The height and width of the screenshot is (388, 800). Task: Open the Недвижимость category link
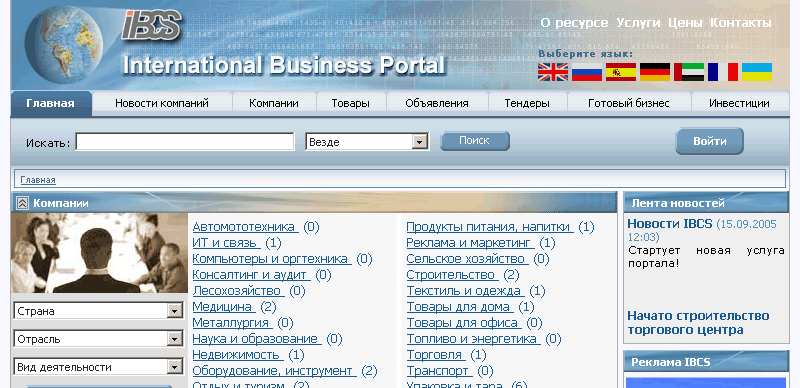pyautogui.click(x=237, y=355)
